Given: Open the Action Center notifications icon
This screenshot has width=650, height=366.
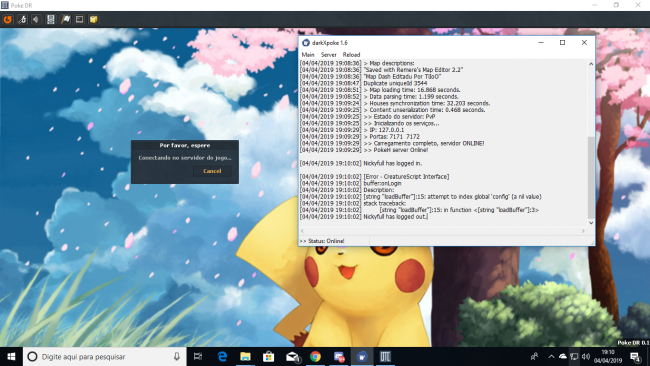Looking at the screenshot, I should coord(635,356).
